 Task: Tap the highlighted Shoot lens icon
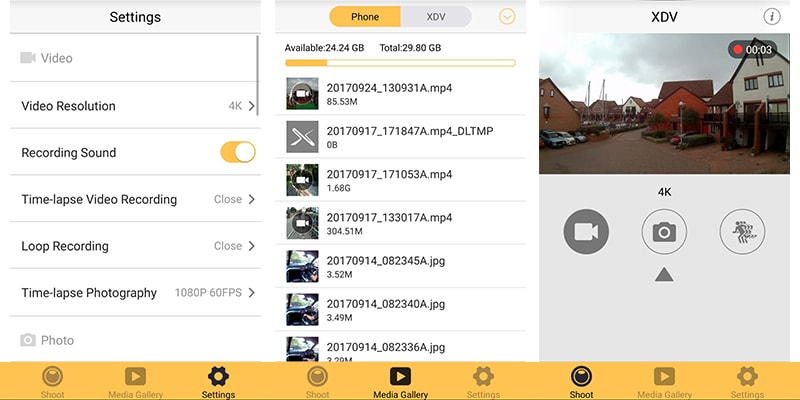pos(581,377)
